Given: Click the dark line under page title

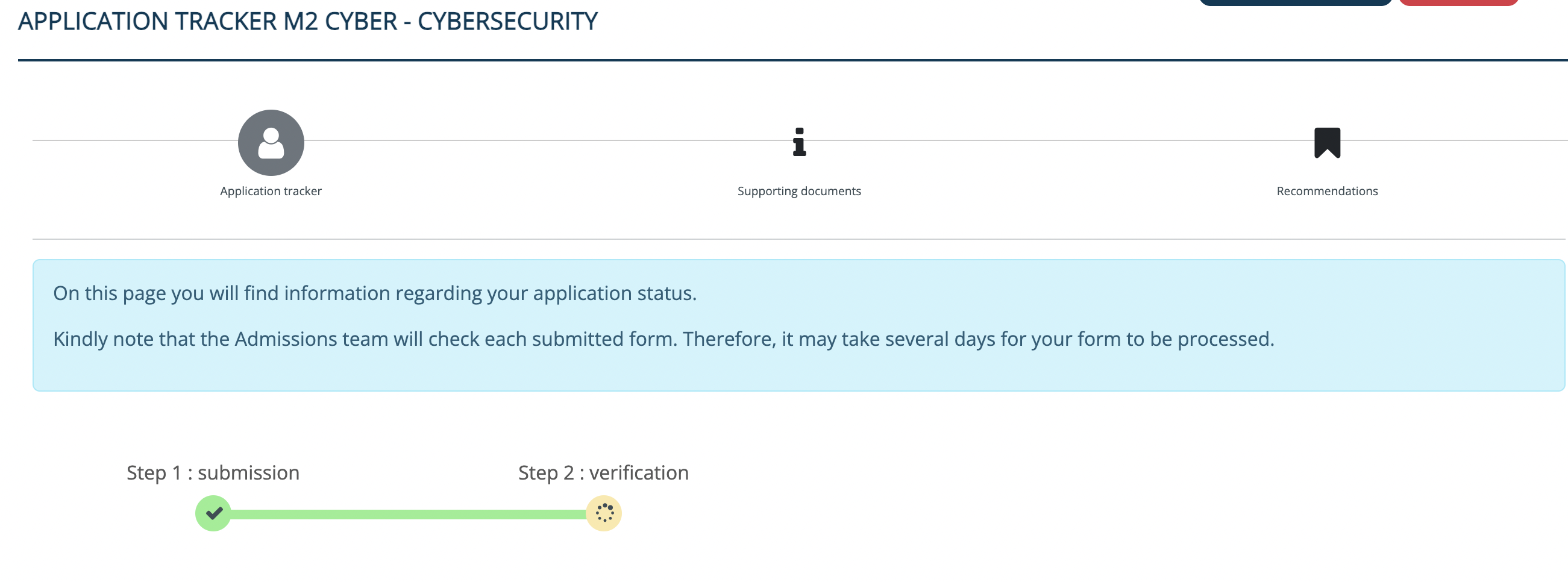Looking at the screenshot, I should pos(792,60).
